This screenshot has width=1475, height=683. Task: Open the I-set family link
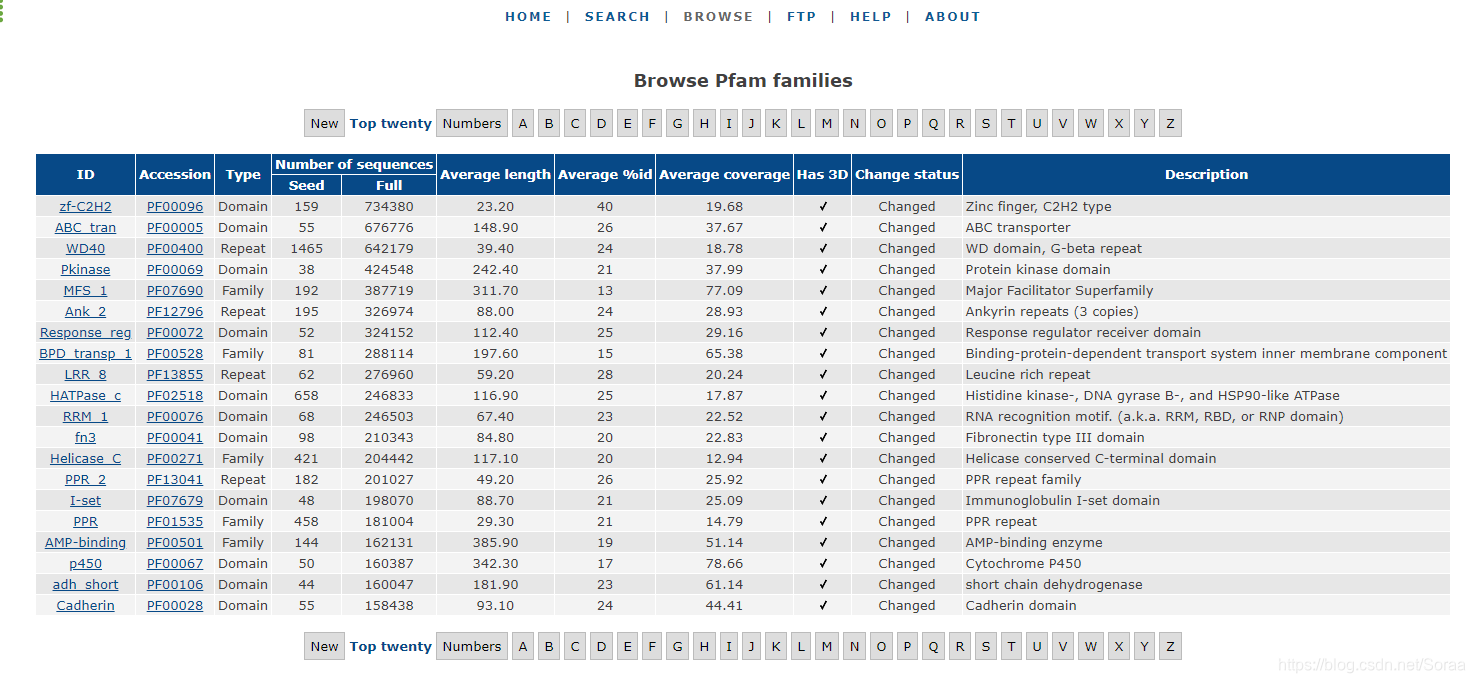(x=86, y=500)
